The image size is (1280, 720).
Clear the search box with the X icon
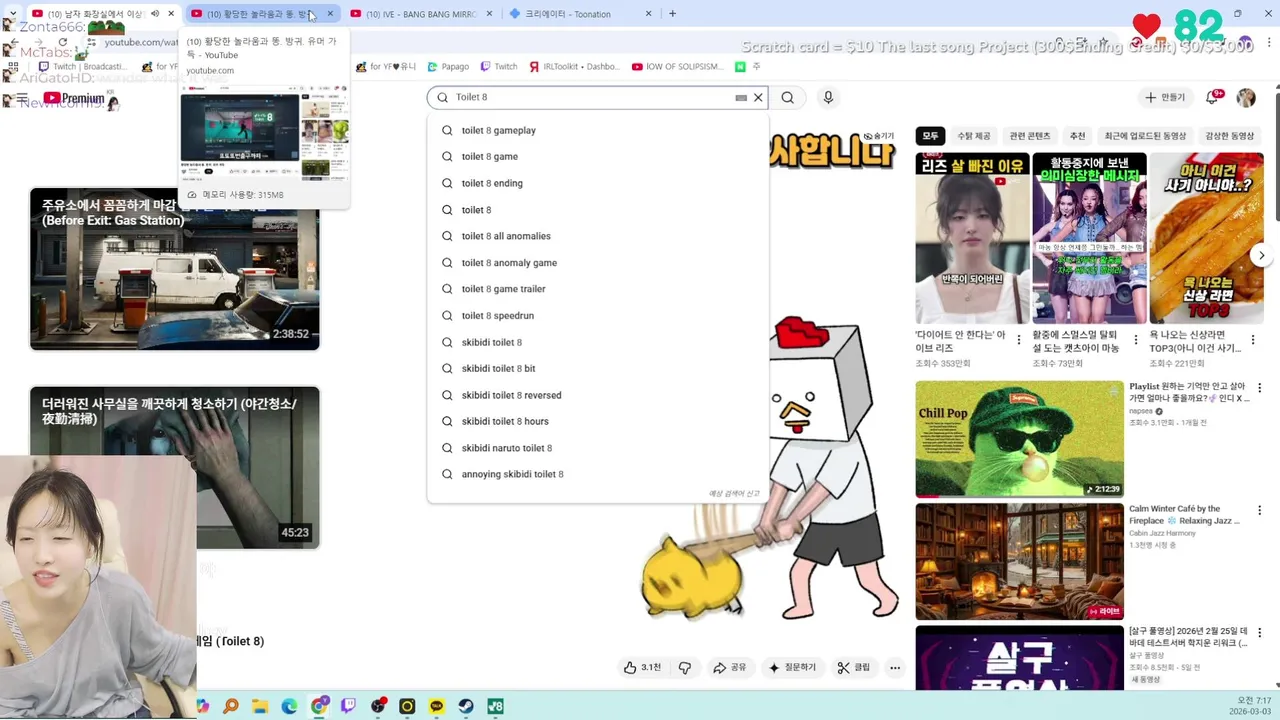tap(758, 97)
